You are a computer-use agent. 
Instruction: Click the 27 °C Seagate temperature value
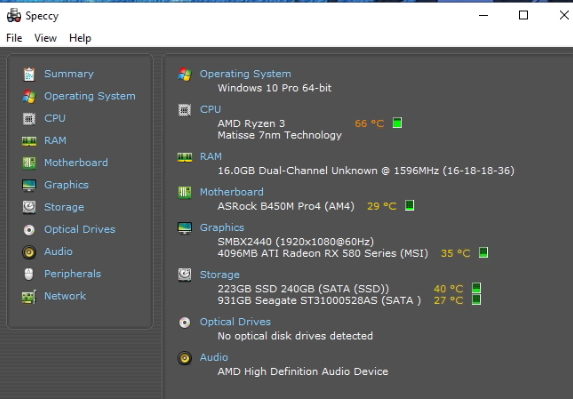448,300
